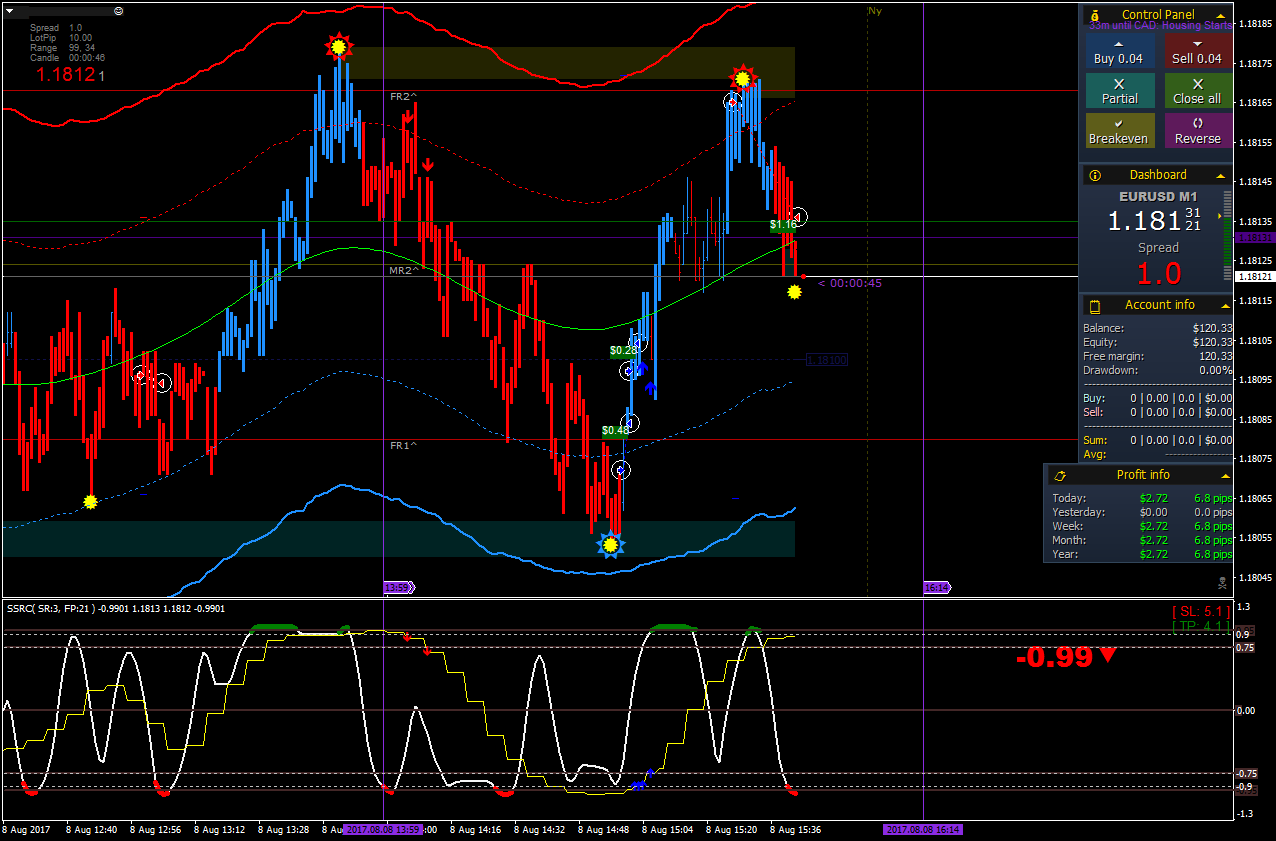Collapse the Dashboard section
Image resolution: width=1276 pixels, height=841 pixels.
1222,176
